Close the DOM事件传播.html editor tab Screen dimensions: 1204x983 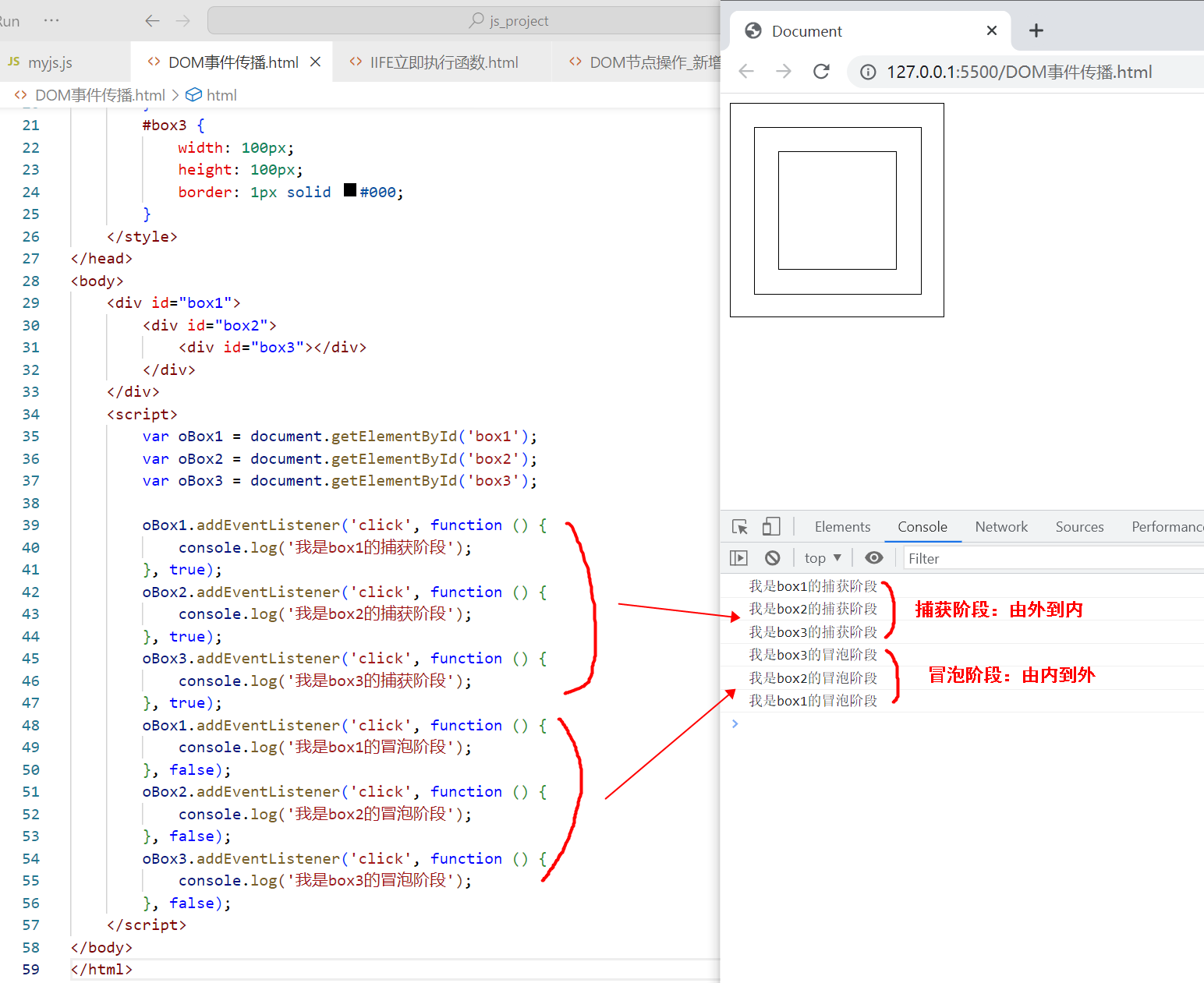point(315,62)
